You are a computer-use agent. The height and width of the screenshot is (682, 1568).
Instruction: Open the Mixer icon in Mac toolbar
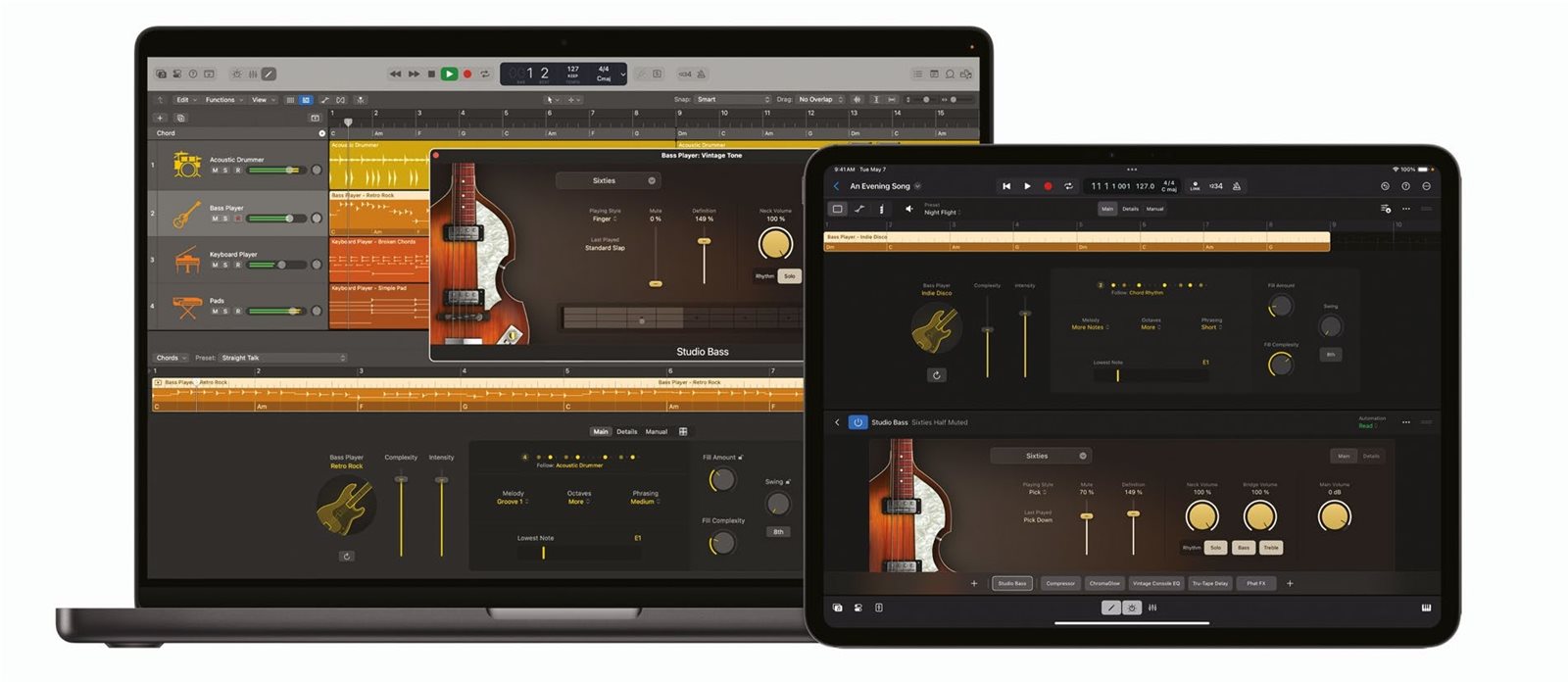coord(253,73)
